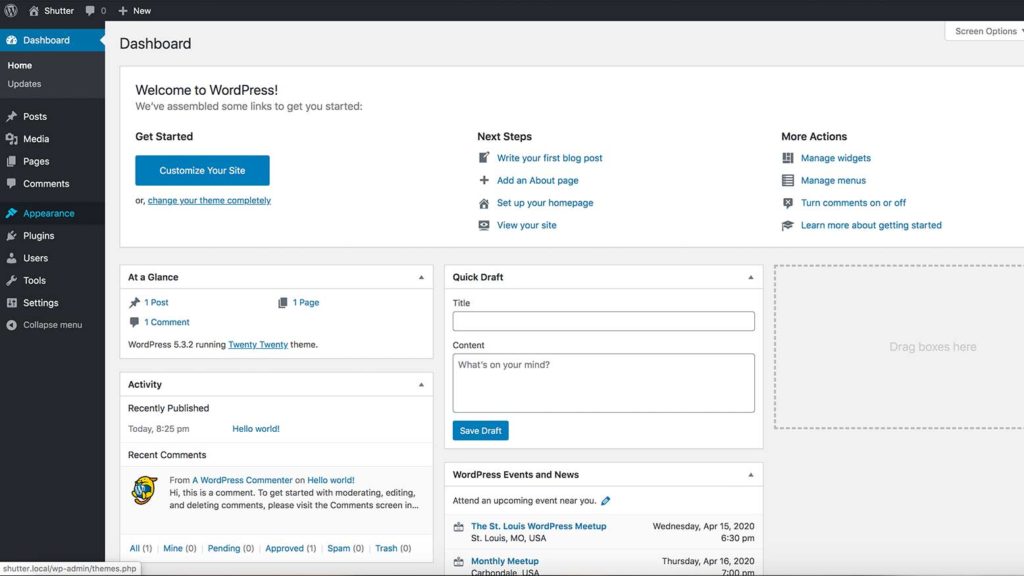
Task: Click Collapse menu label in sidebar
Action: tap(53, 325)
